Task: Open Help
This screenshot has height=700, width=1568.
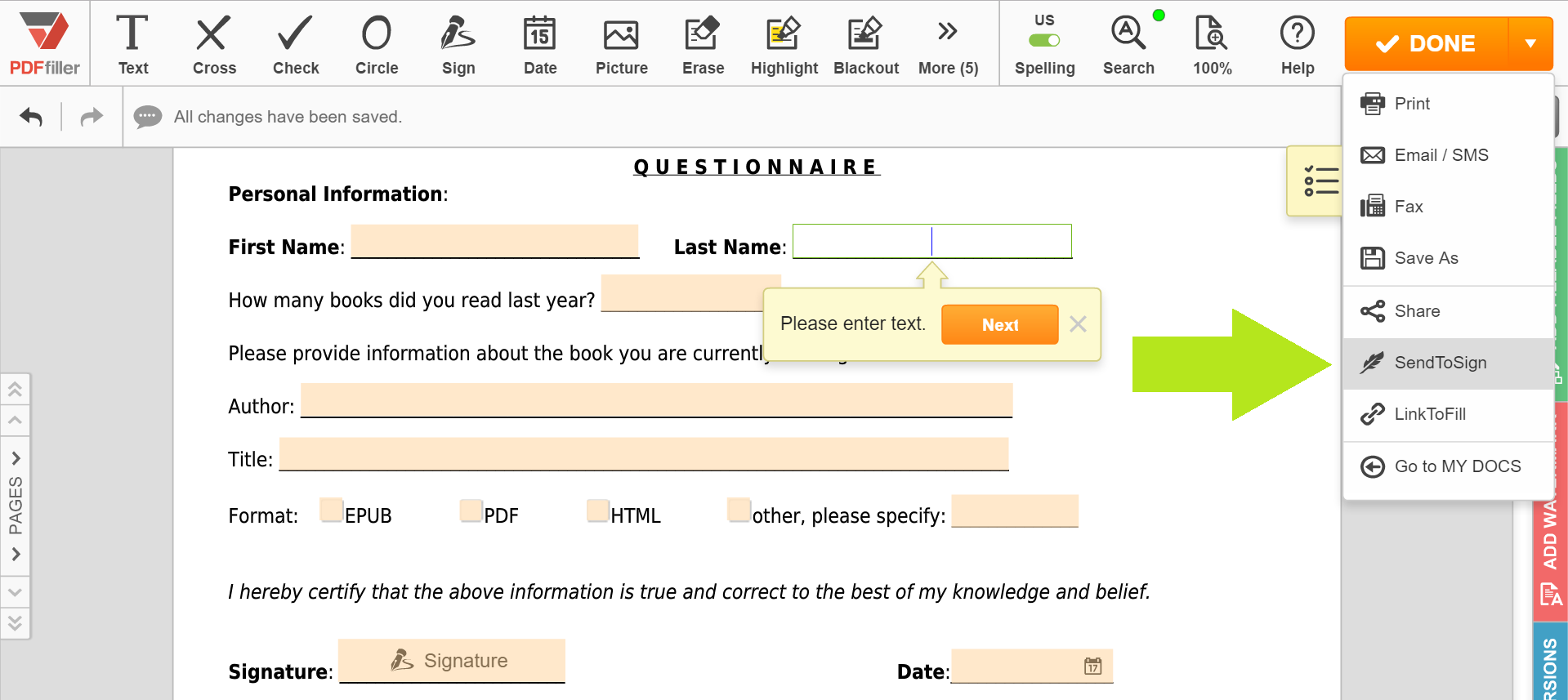Action: pos(1297,44)
